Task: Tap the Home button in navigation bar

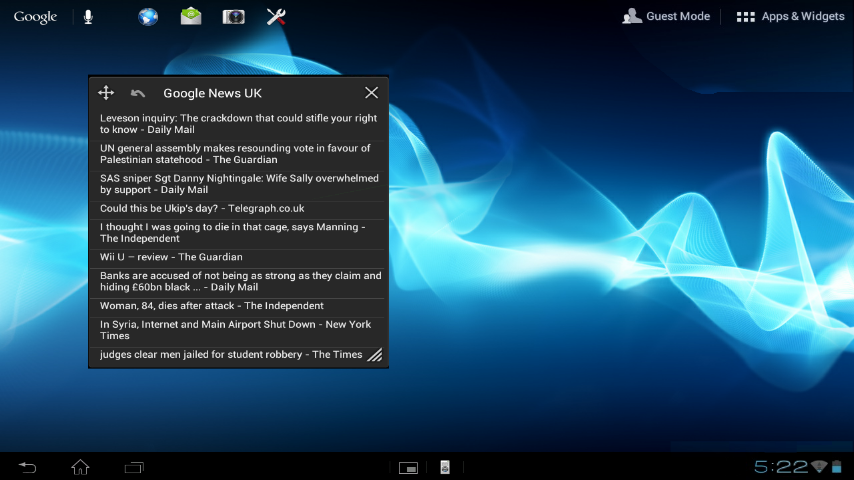Action: tap(80, 467)
